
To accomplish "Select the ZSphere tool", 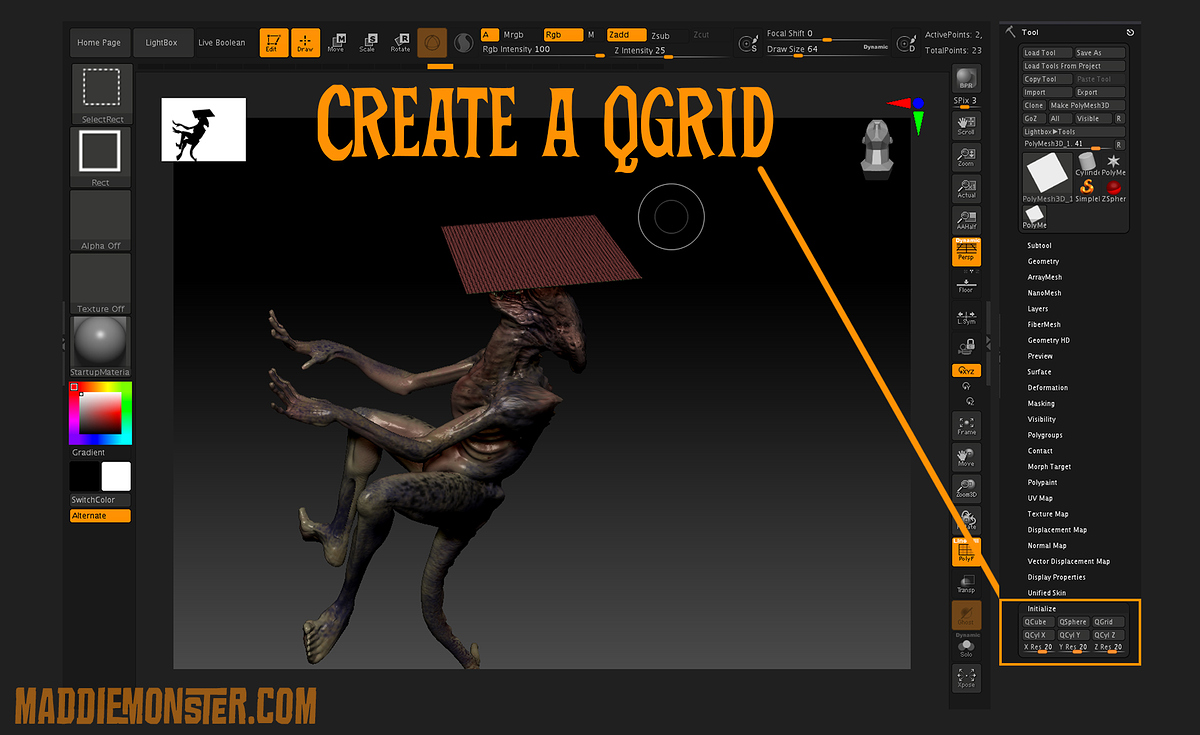I will point(1114,191).
